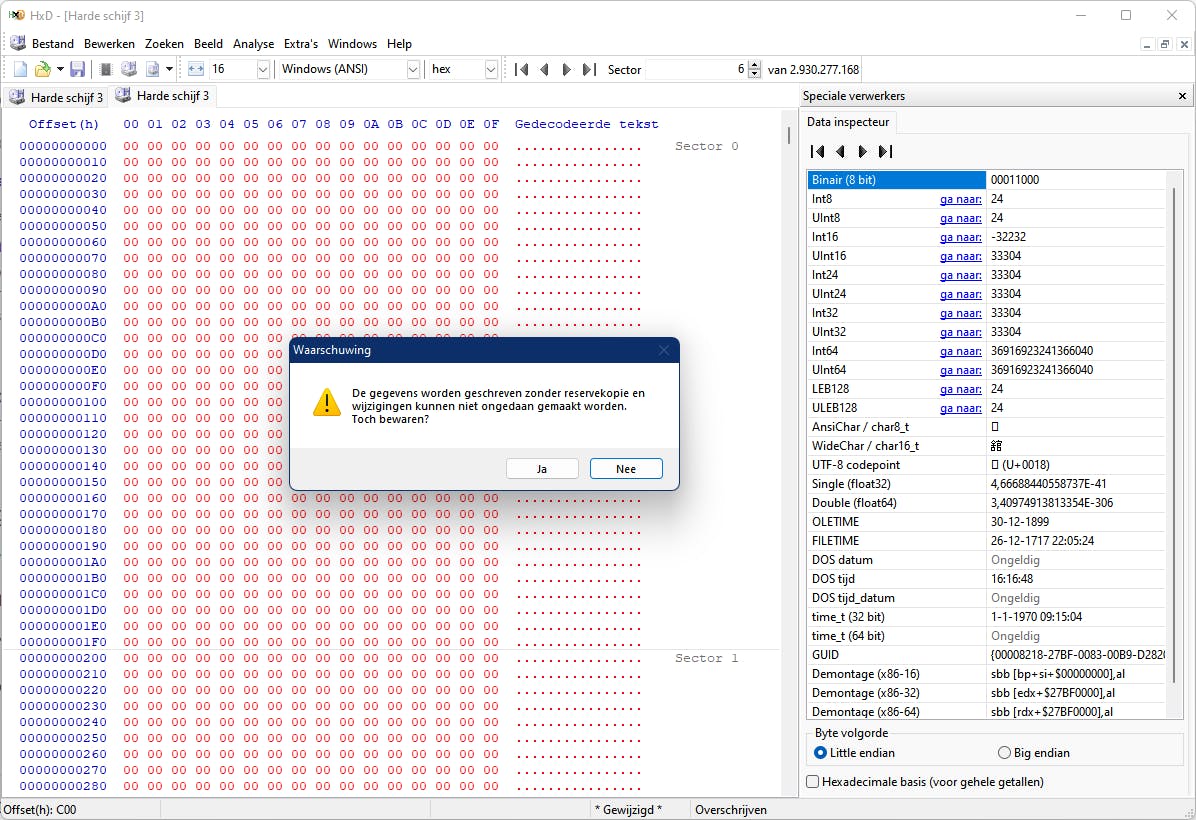
Task: Open the Extra's menu
Action: click(x=301, y=43)
